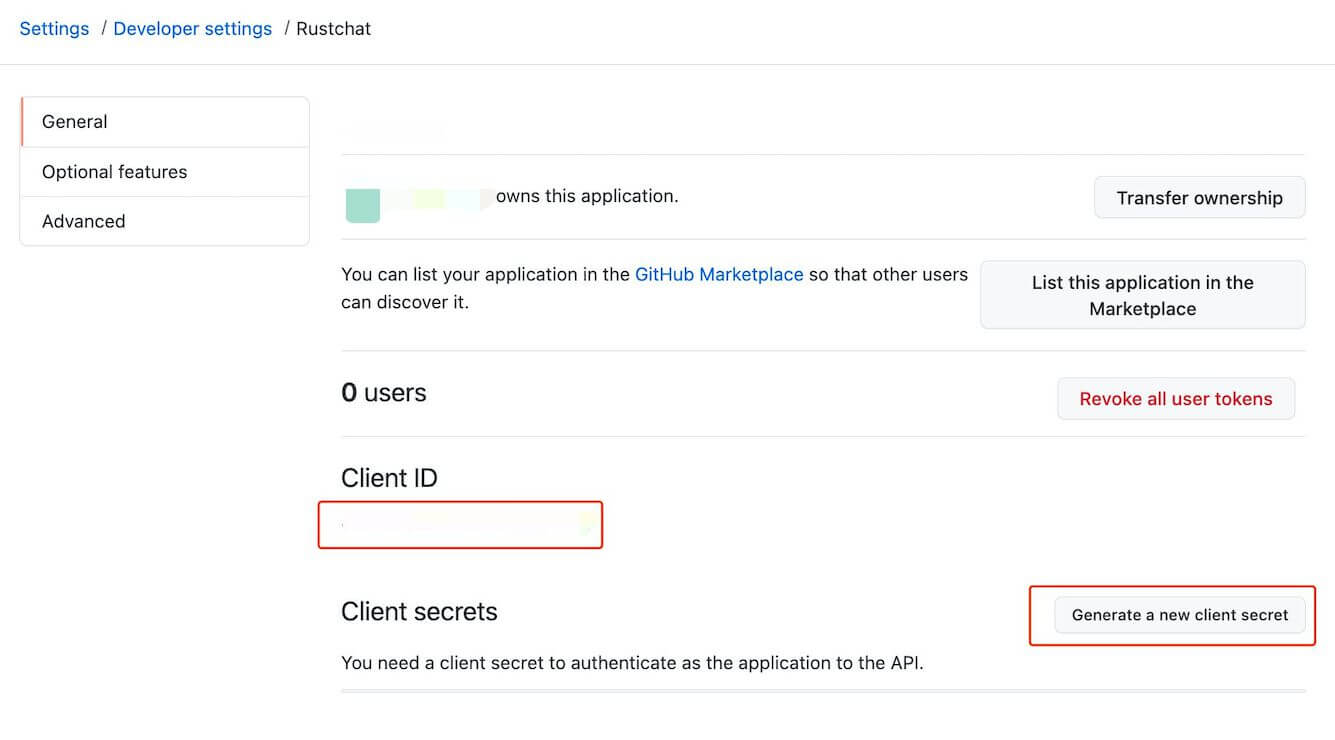
Task: Click List this application in the Marketplace
Action: click(x=1142, y=295)
